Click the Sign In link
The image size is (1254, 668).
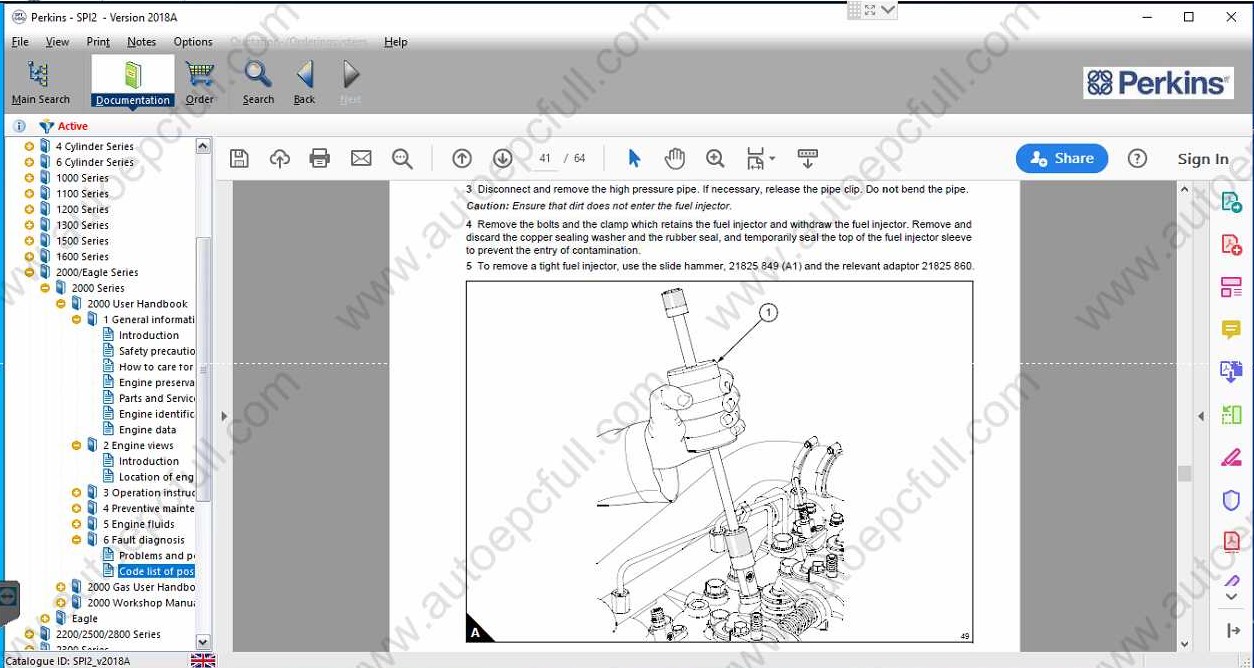pos(1203,159)
